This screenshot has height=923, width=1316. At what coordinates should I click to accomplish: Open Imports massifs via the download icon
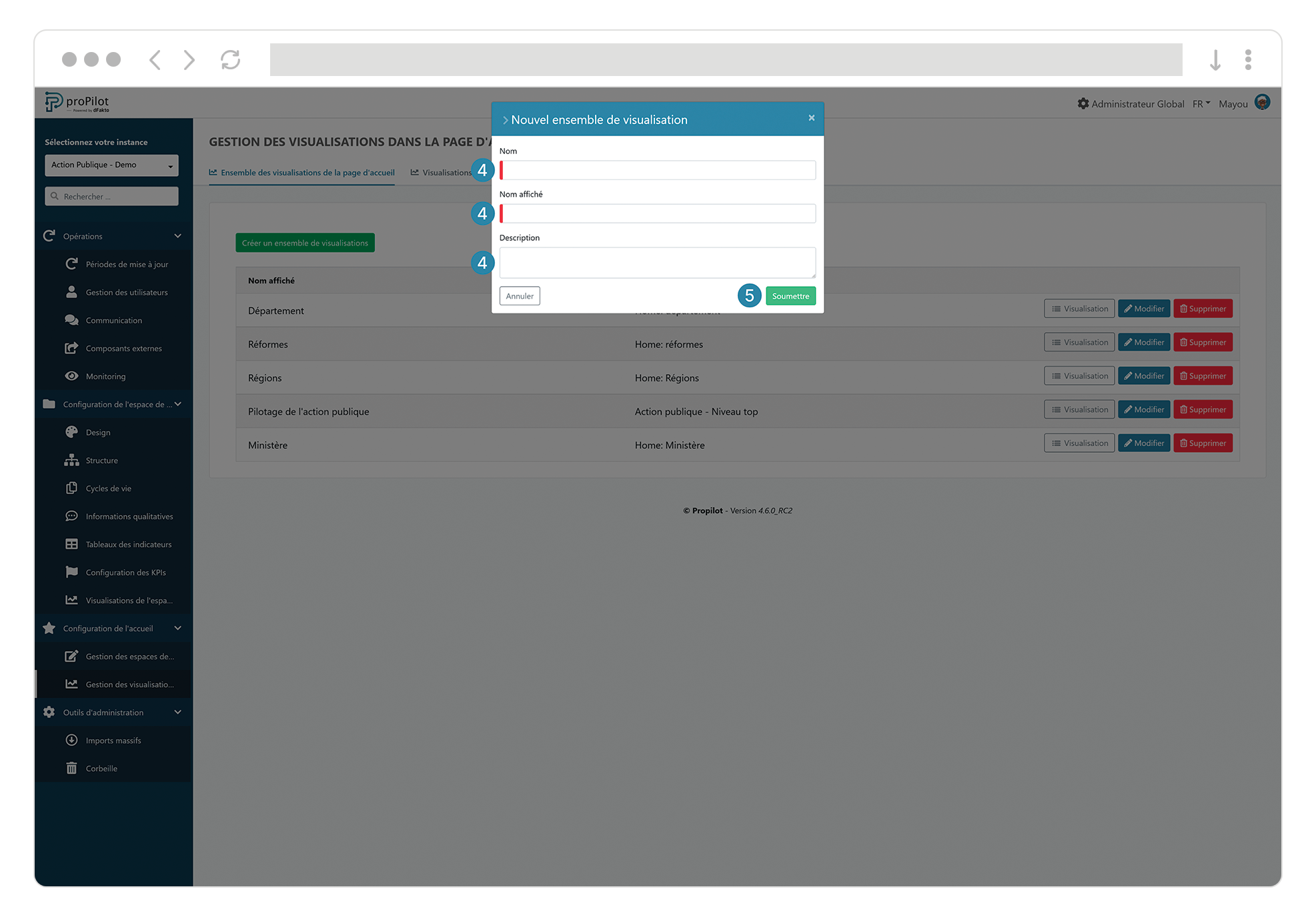coord(72,740)
